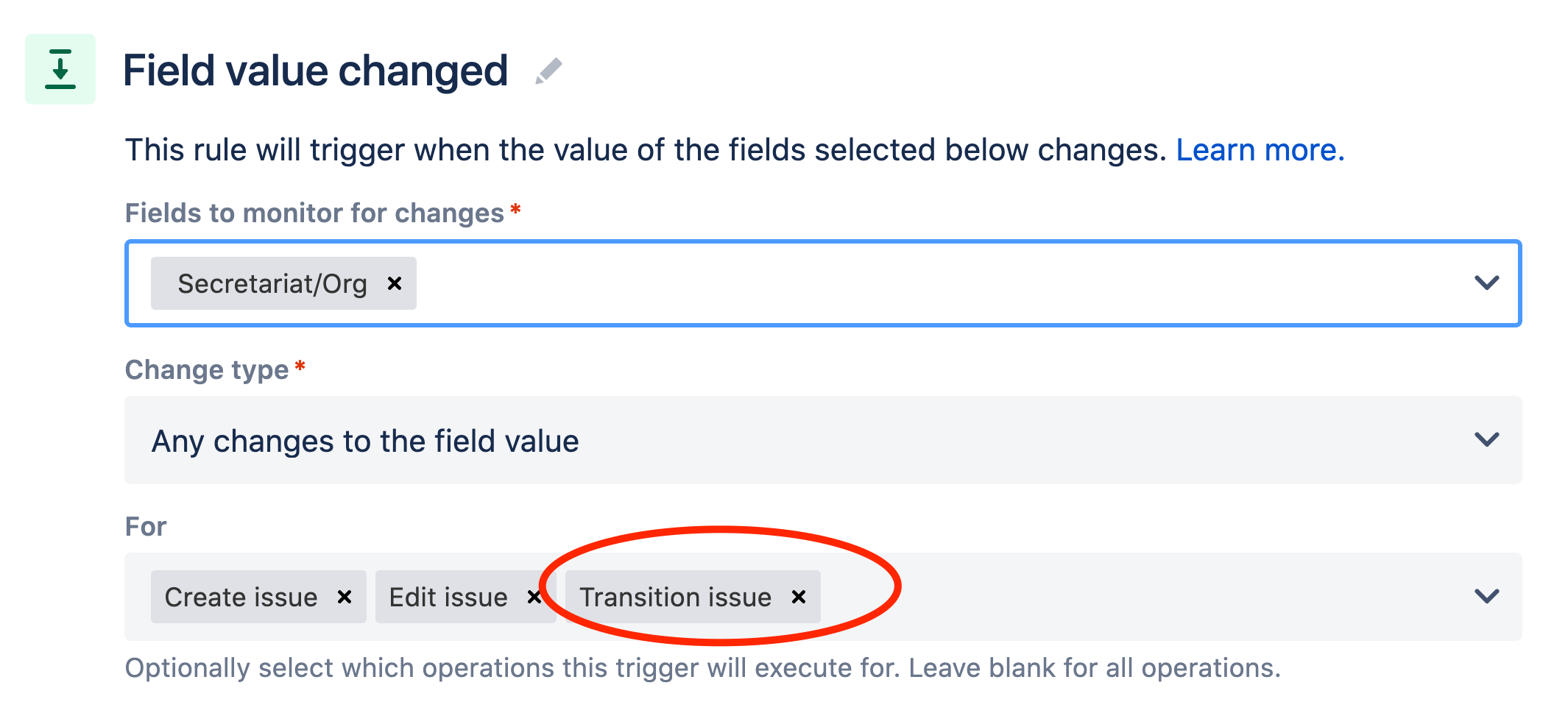Viewport: 1568px width, 727px height.
Task: Select the Transition issue chip inside the circle
Action: pyautogui.click(x=676, y=597)
